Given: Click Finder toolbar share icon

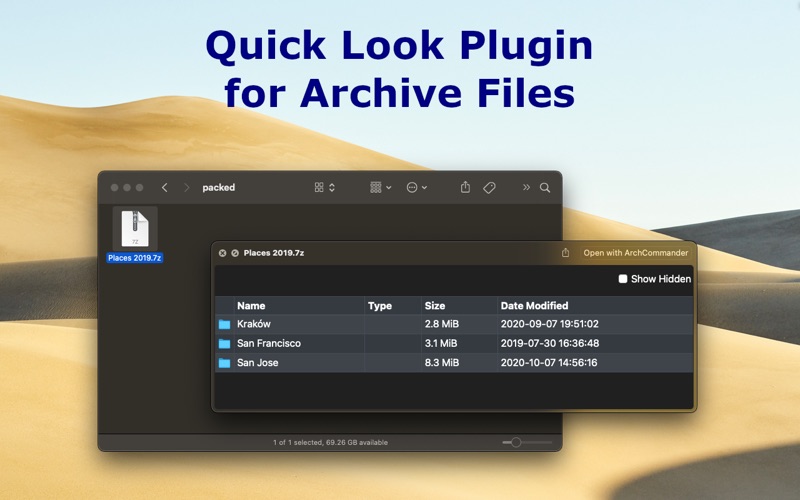Looking at the screenshot, I should (465, 187).
